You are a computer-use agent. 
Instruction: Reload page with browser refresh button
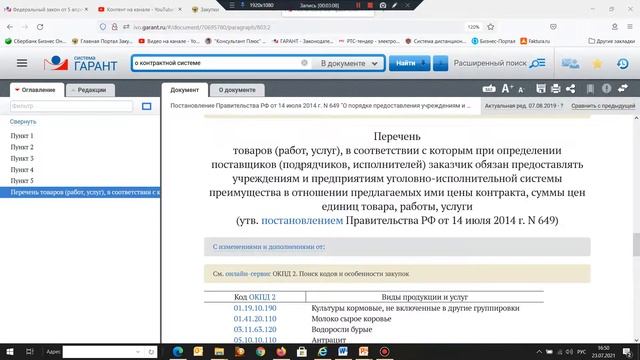pos(40,27)
